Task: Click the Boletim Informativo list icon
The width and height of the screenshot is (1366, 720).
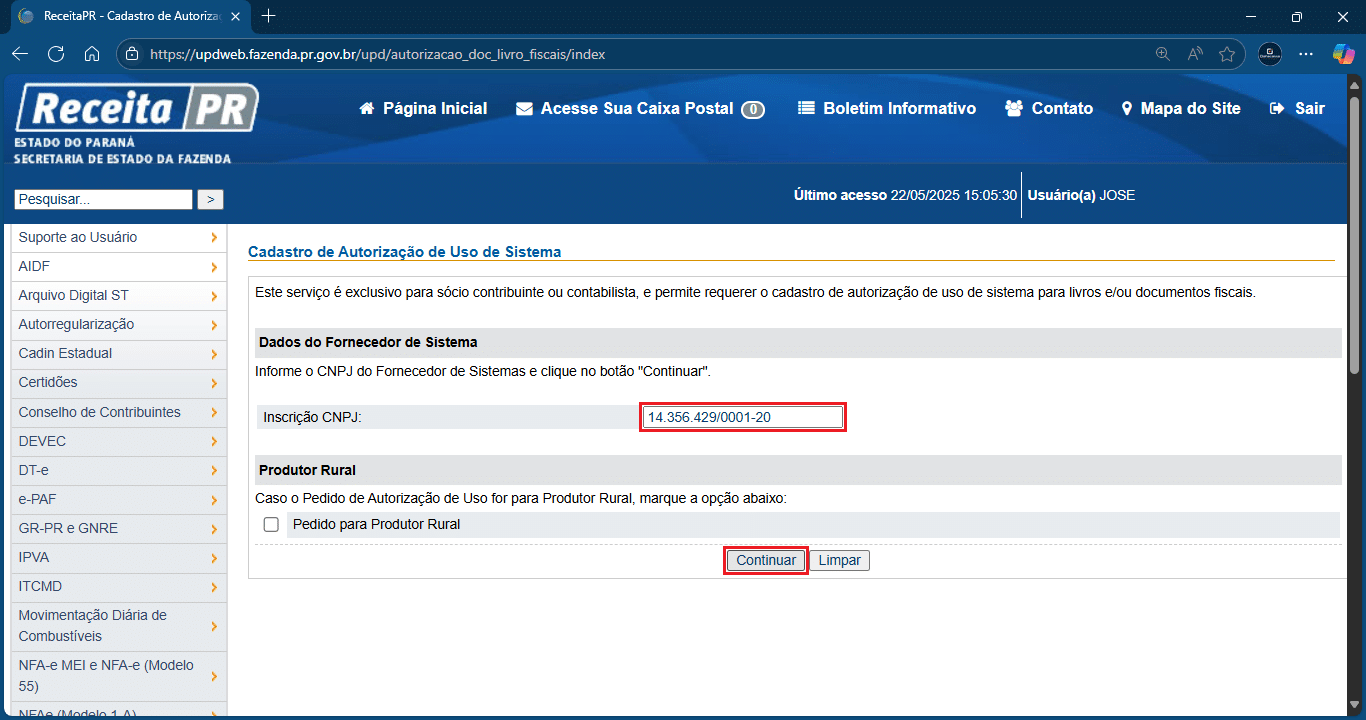Action: click(x=806, y=108)
